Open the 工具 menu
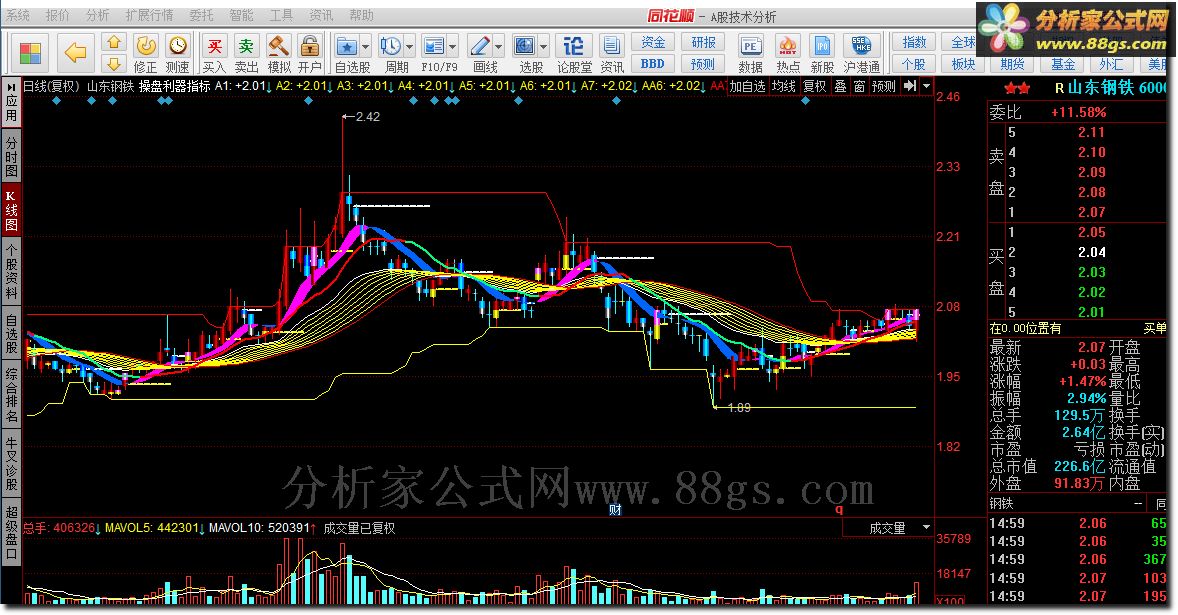This screenshot has height=615, width=1178. [x=281, y=15]
